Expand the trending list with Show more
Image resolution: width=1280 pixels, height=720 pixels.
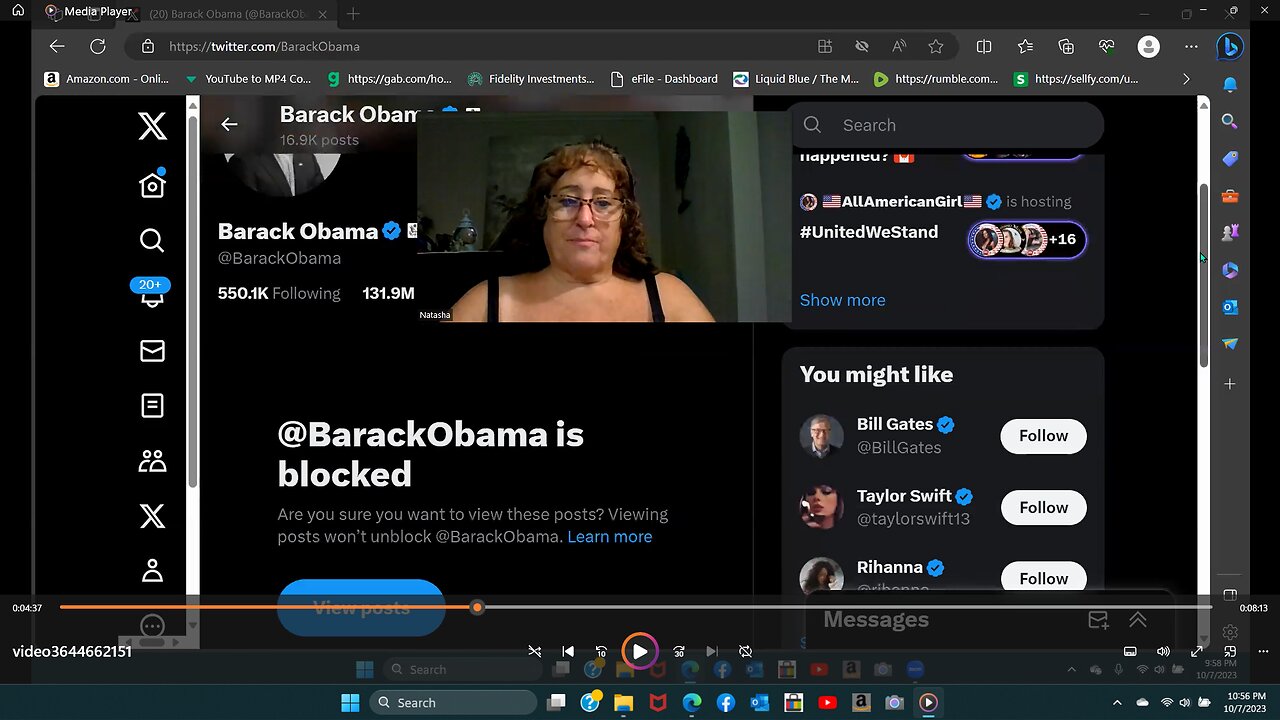click(x=842, y=300)
